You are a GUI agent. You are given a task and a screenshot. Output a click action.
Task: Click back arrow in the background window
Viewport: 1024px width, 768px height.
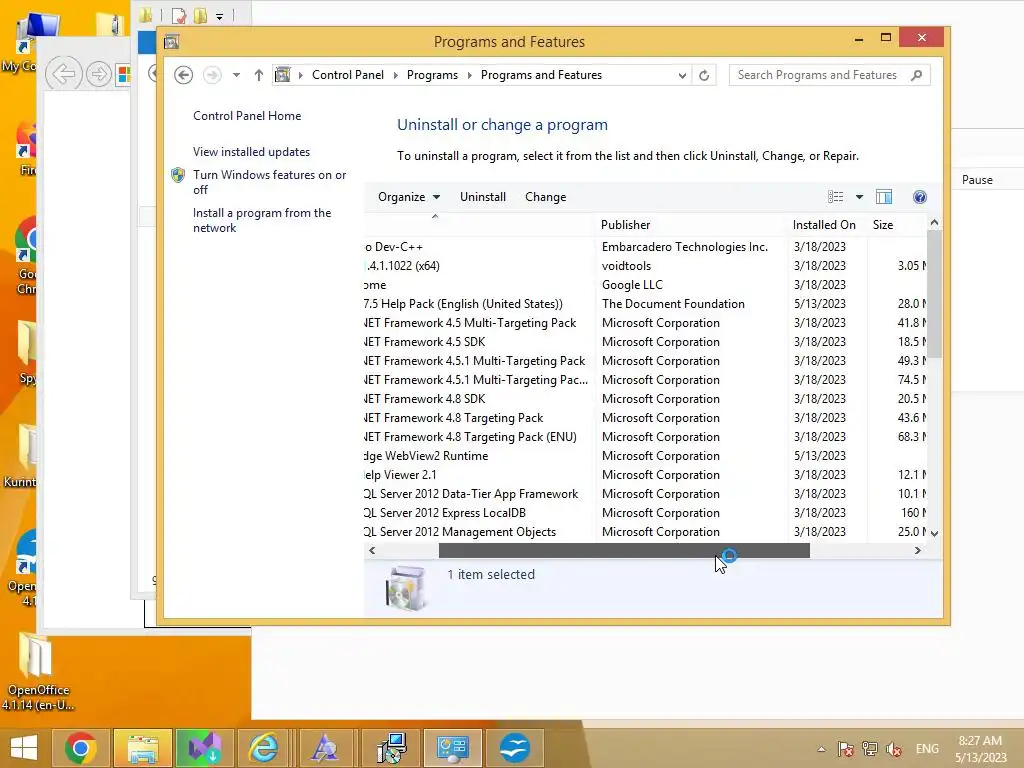click(63, 74)
